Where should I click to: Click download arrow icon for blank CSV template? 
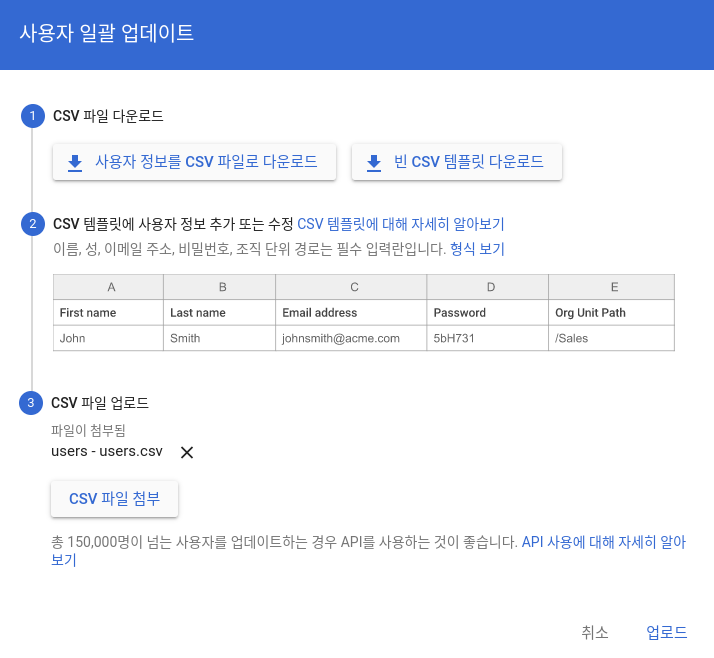coord(374,163)
